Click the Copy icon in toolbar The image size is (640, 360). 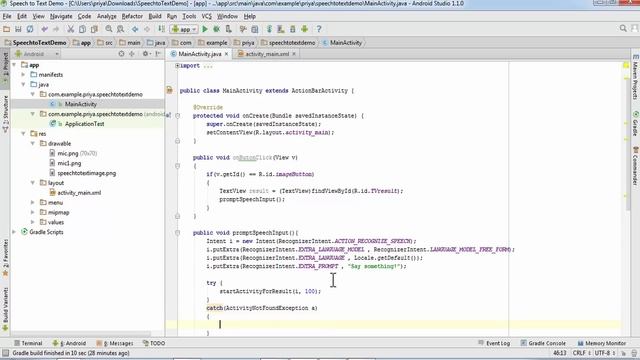point(82,29)
